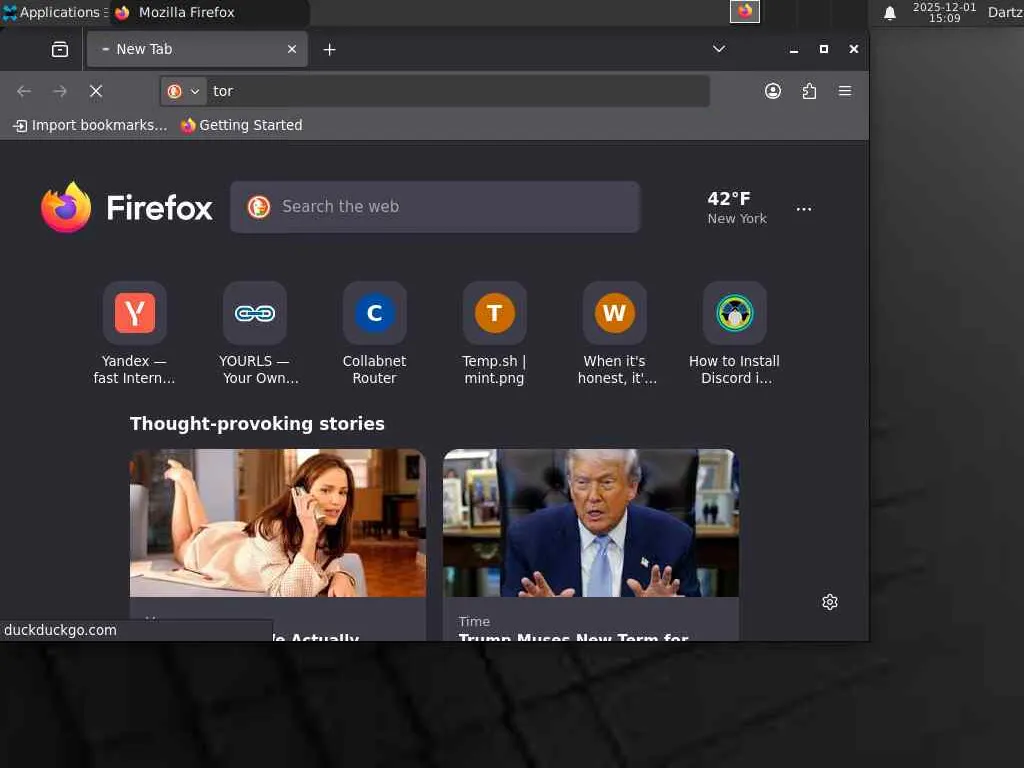Open the Firefox hamburger application menu

click(844, 91)
